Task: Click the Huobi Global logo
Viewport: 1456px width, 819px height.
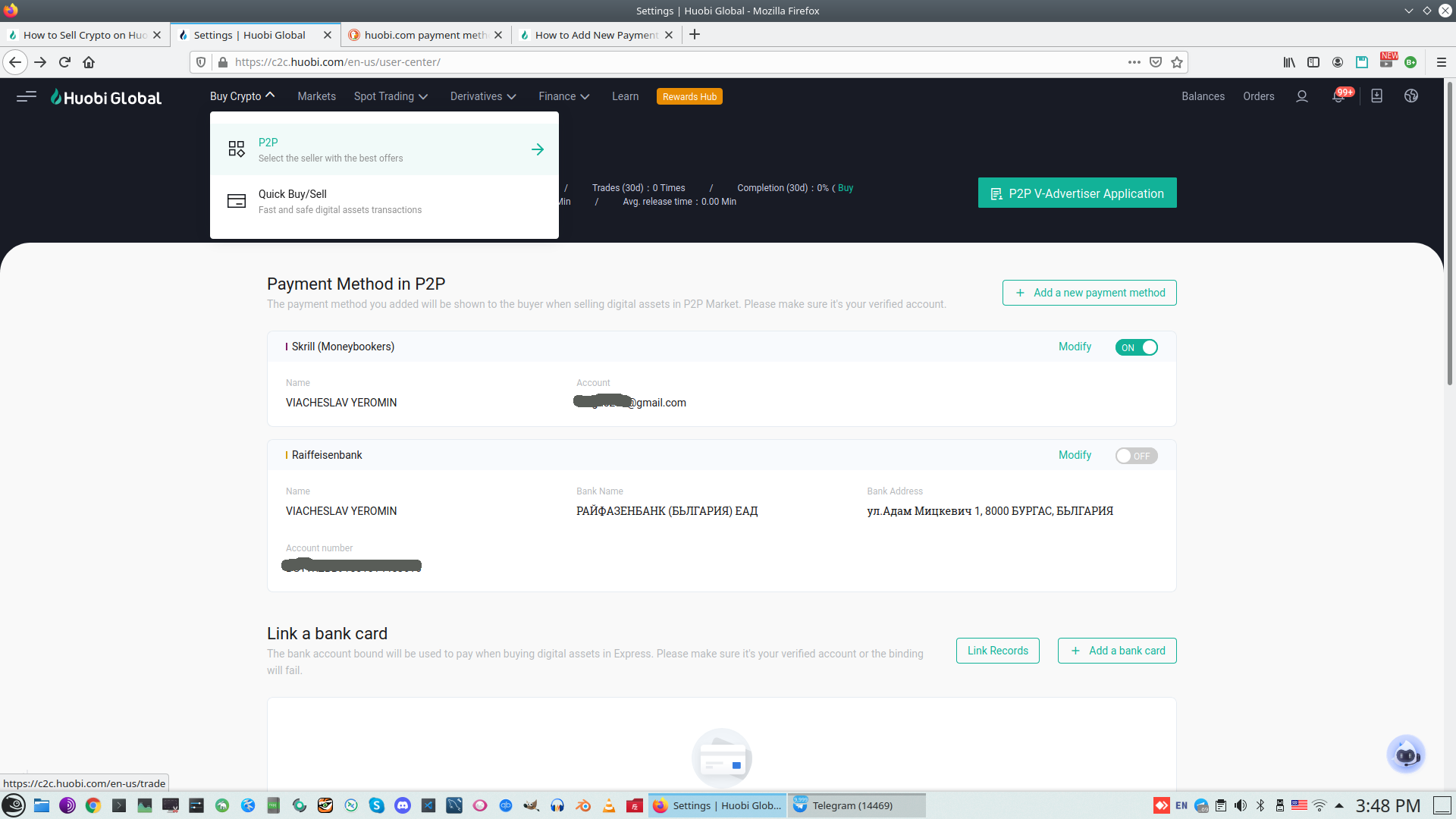Action: point(106,97)
